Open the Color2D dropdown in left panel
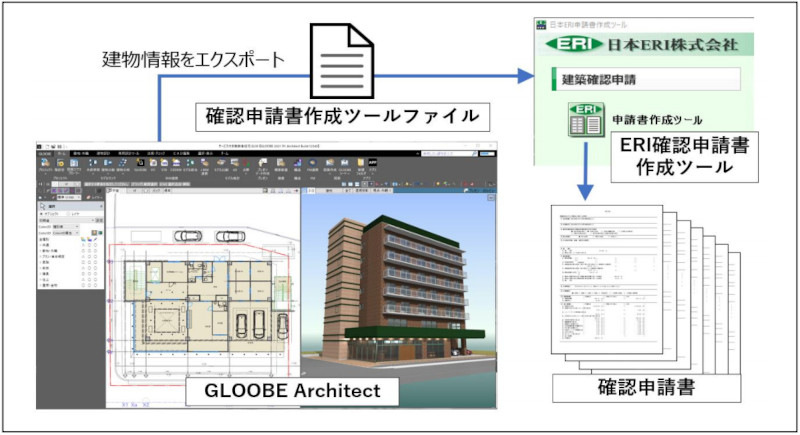The width and height of the screenshot is (800, 435). (x=66, y=226)
